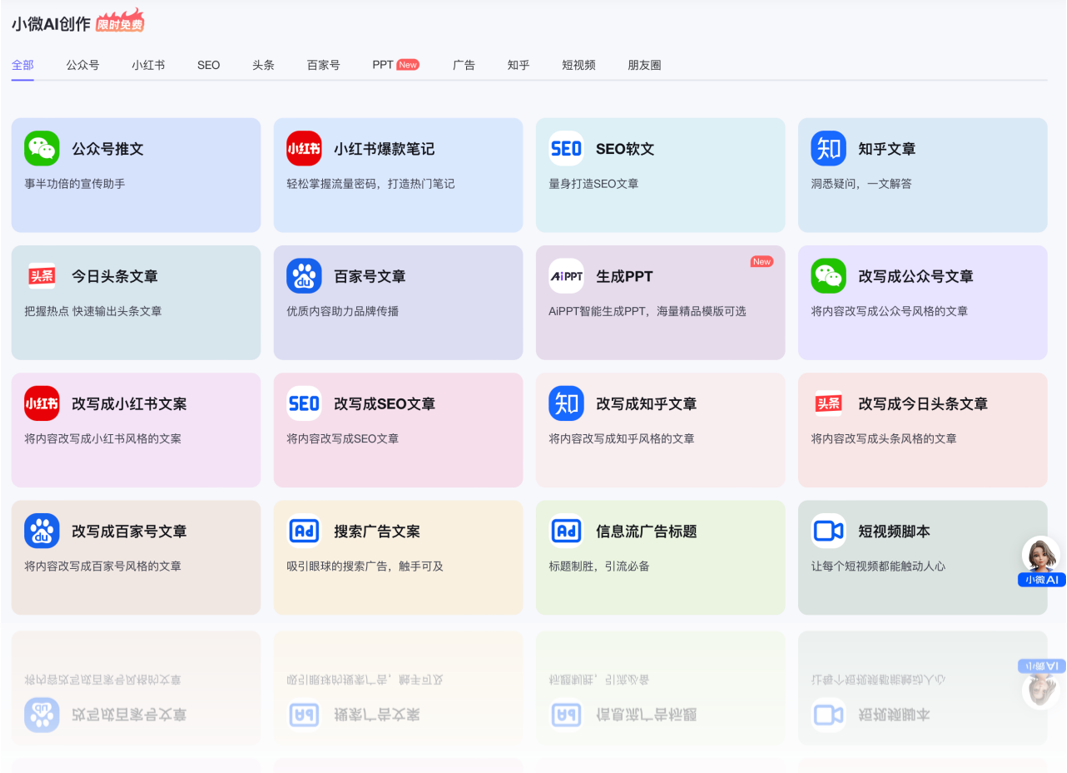The height and width of the screenshot is (773, 1067).
Task: Open the 百家号文章 card title
Action: (370, 276)
